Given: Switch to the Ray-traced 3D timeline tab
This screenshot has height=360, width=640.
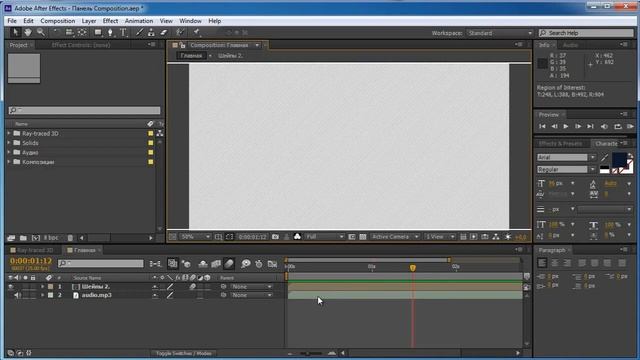Looking at the screenshot, I should (35, 250).
